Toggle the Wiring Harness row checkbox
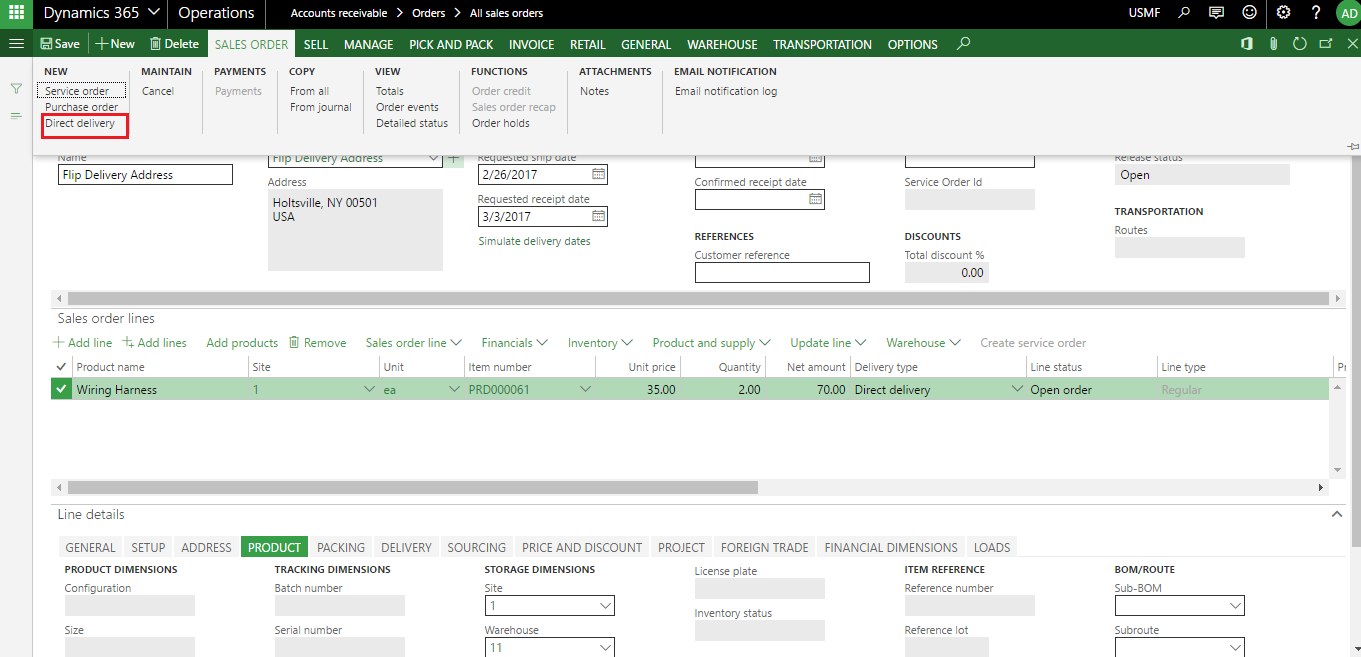The height and width of the screenshot is (657, 1361). pyautogui.click(x=61, y=390)
